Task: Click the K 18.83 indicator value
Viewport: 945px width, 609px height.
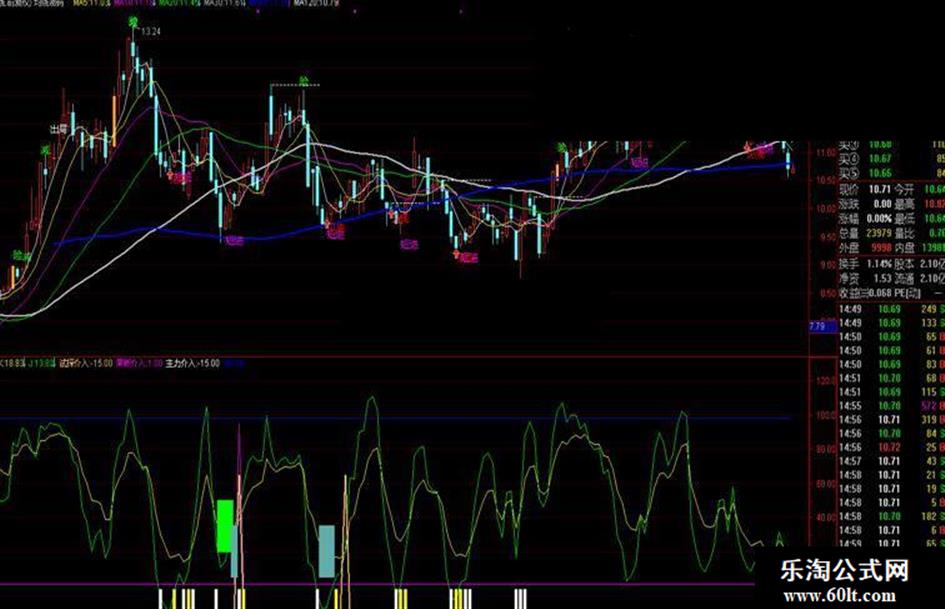Action: 12,364
